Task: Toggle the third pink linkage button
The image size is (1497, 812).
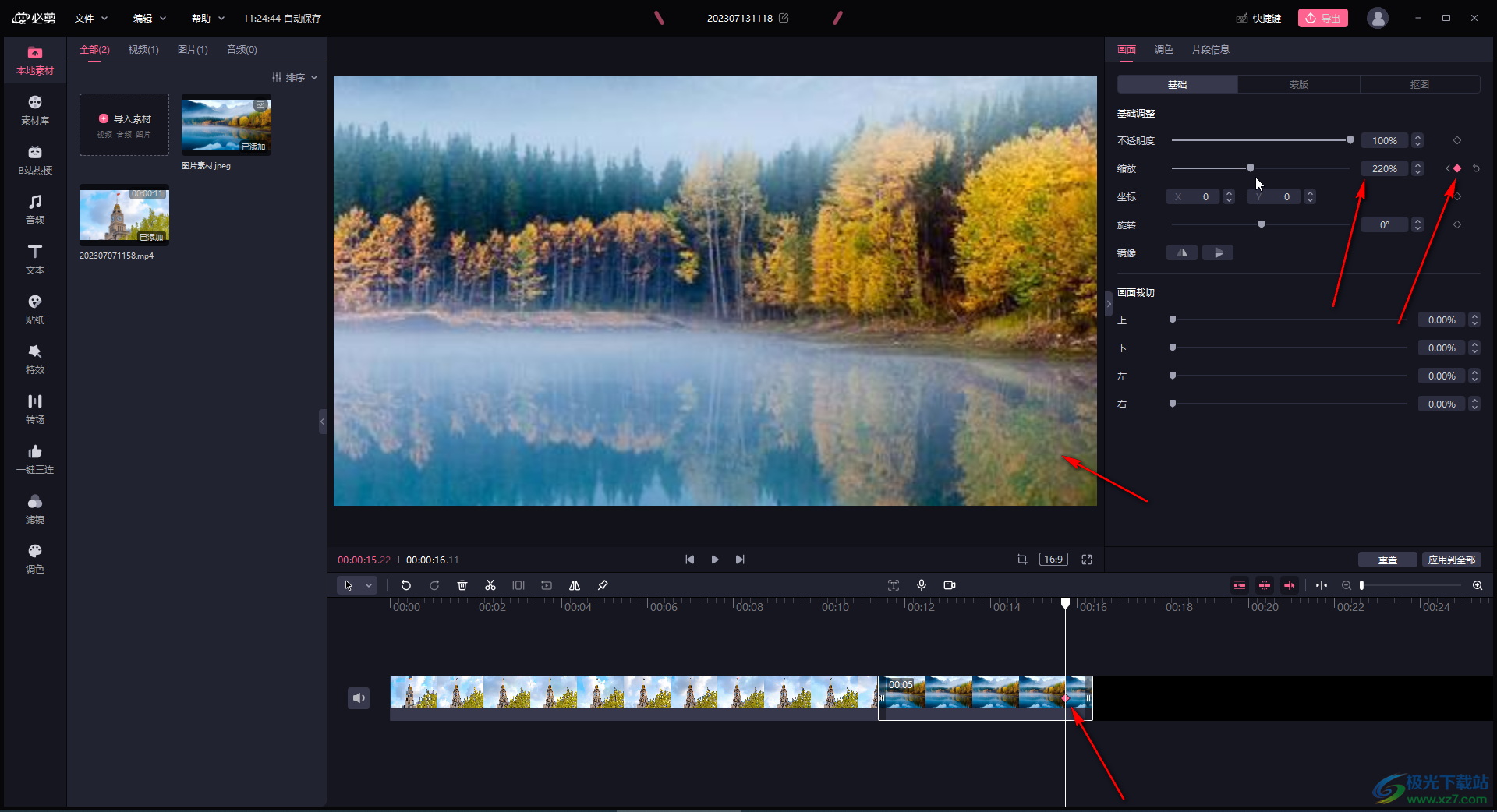Action: pos(1290,585)
